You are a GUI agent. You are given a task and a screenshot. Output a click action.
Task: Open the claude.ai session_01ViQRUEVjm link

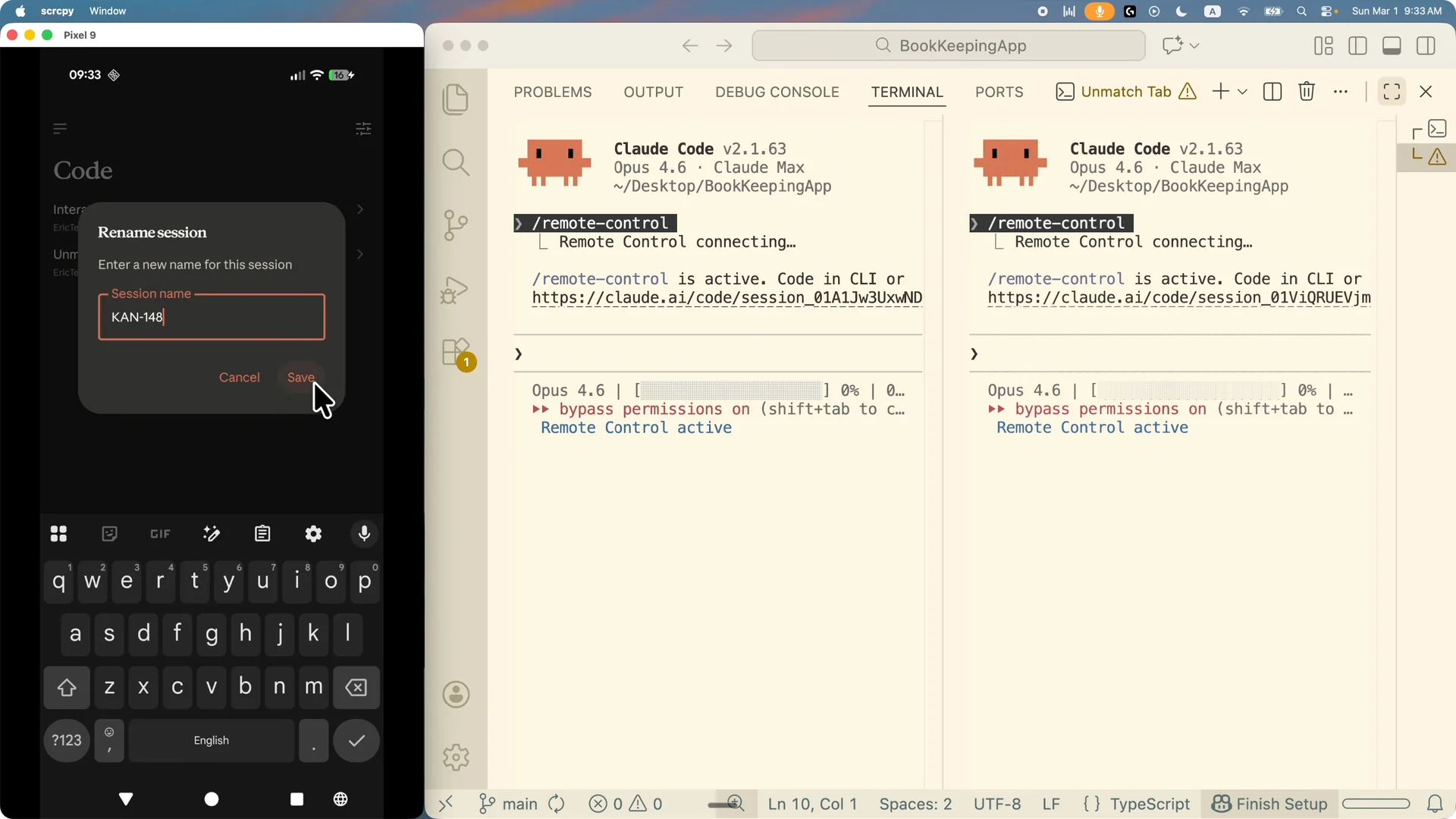[x=1178, y=297]
